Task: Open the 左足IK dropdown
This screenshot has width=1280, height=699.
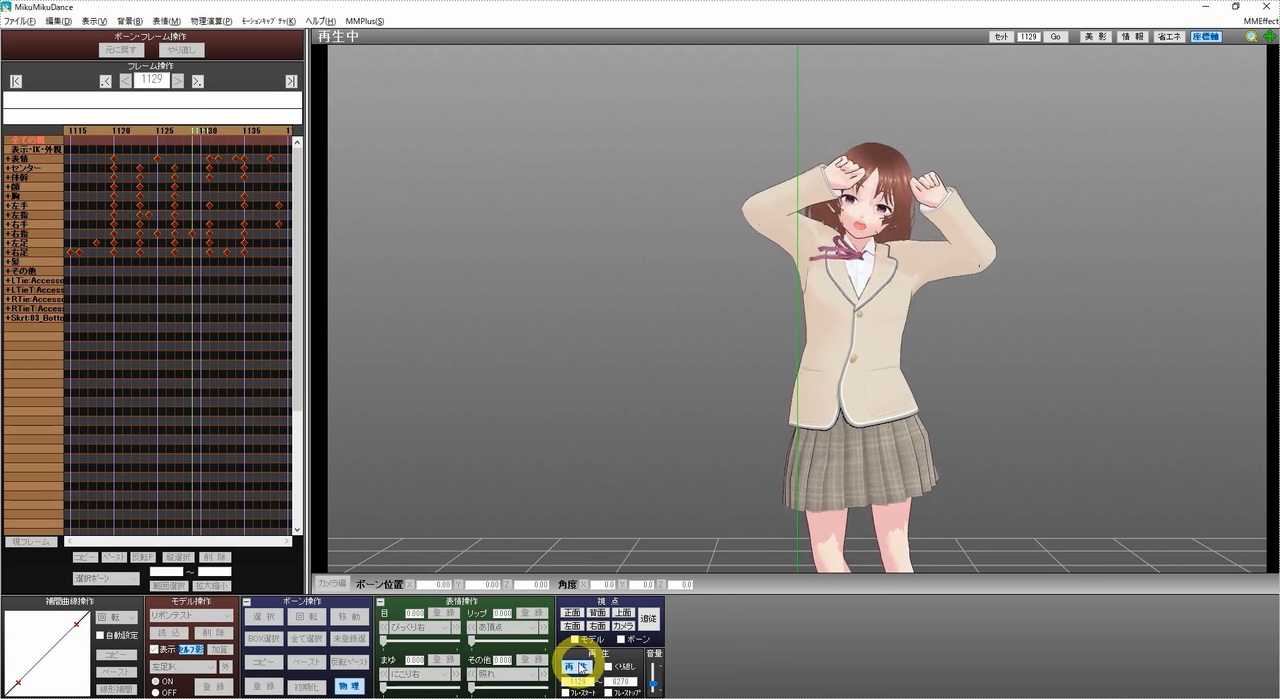Action: click(183, 666)
